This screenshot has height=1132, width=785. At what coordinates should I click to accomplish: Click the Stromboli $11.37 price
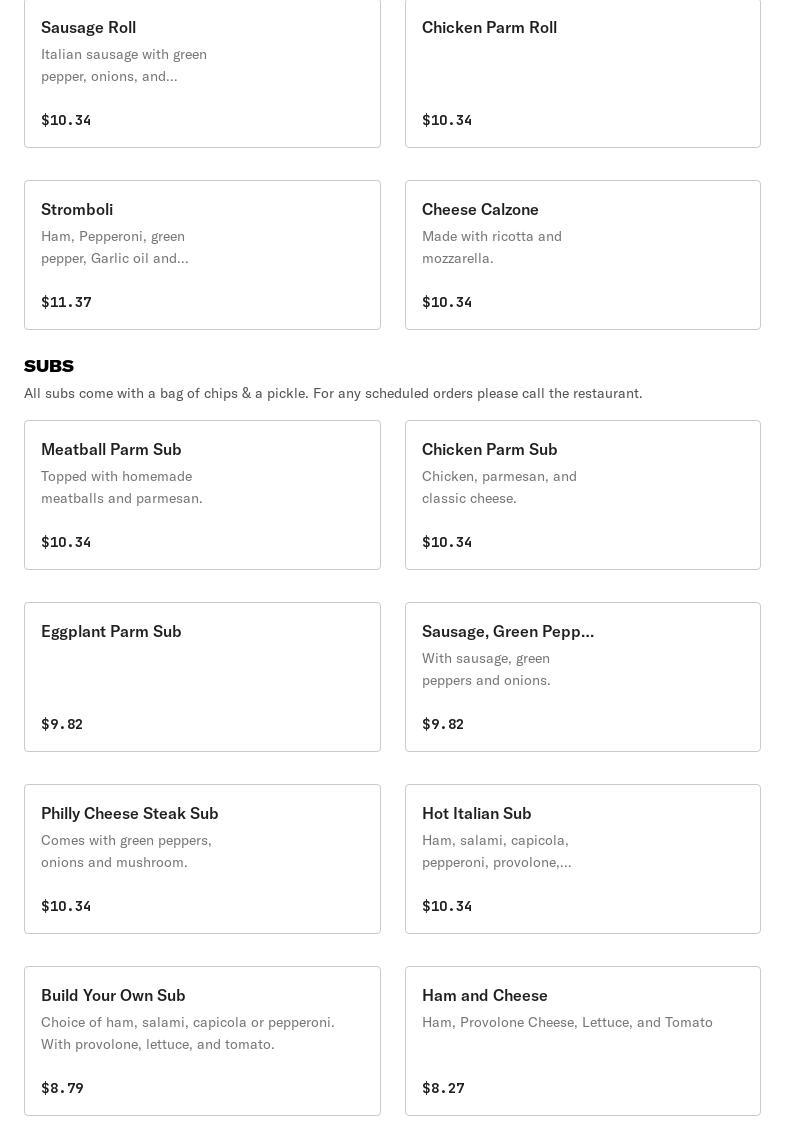[x=66, y=302]
